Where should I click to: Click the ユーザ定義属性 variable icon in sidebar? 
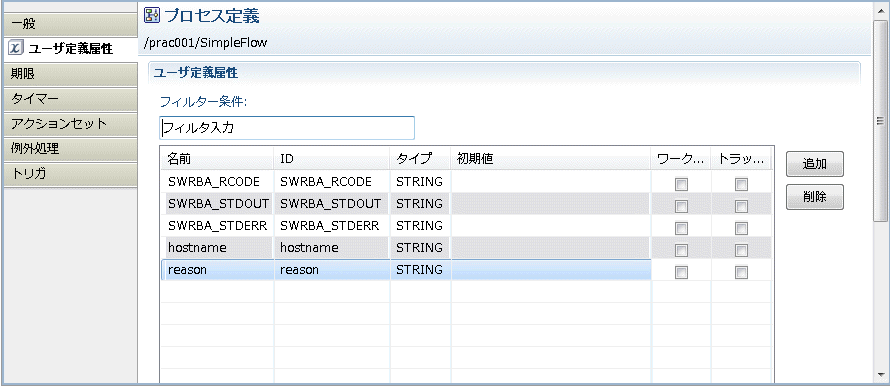click(x=16, y=49)
